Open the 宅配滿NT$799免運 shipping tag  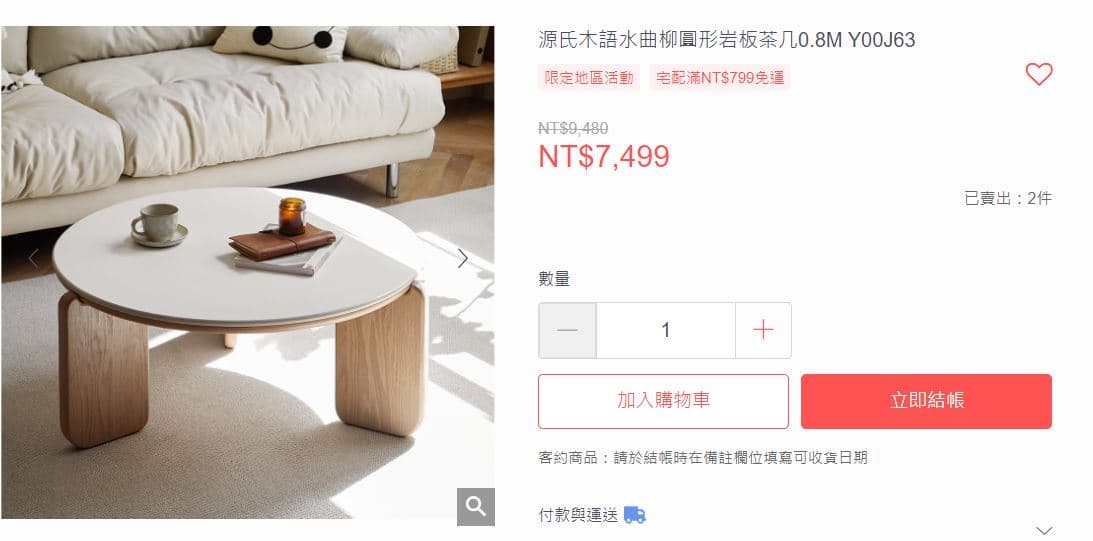[x=720, y=77]
